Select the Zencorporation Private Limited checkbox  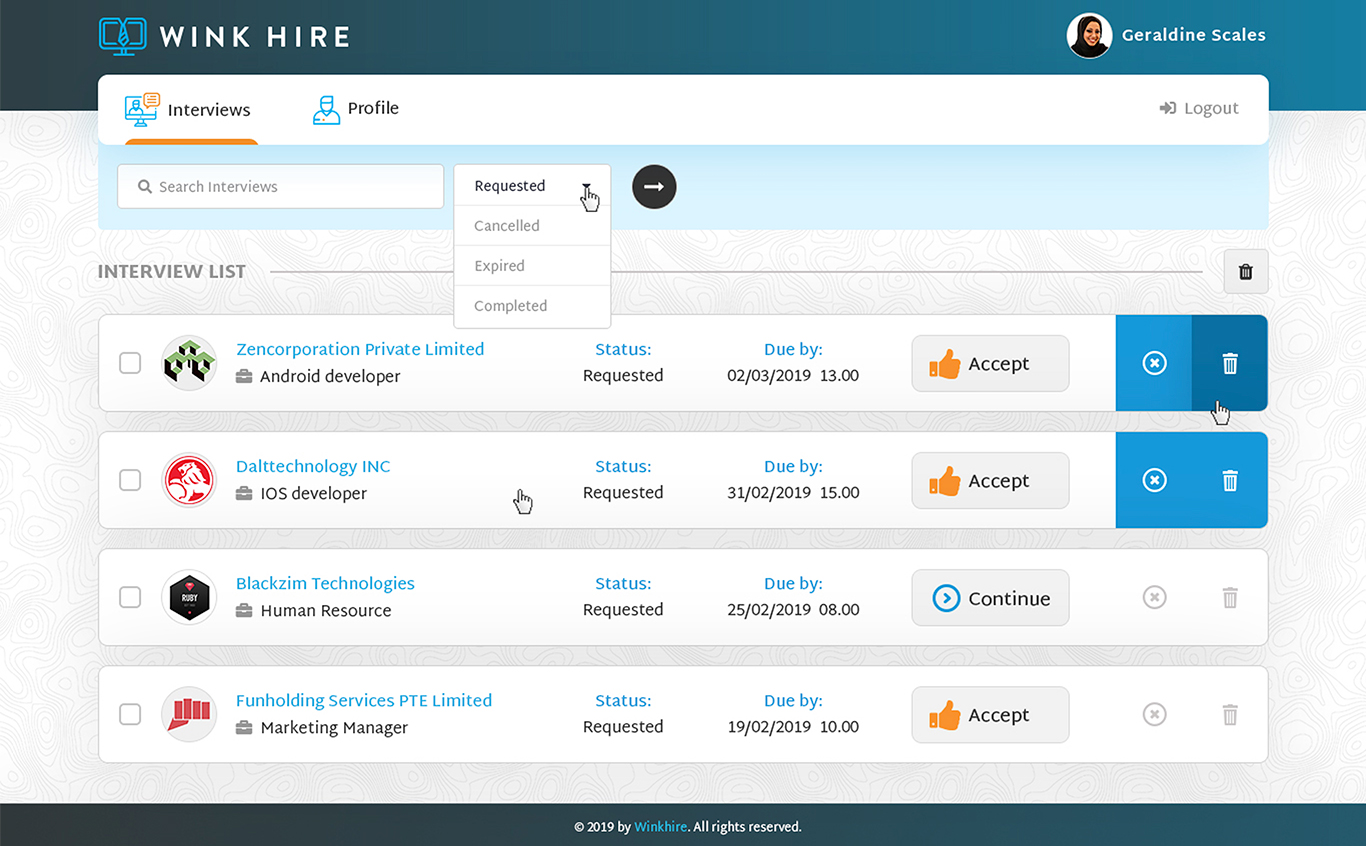coord(130,363)
